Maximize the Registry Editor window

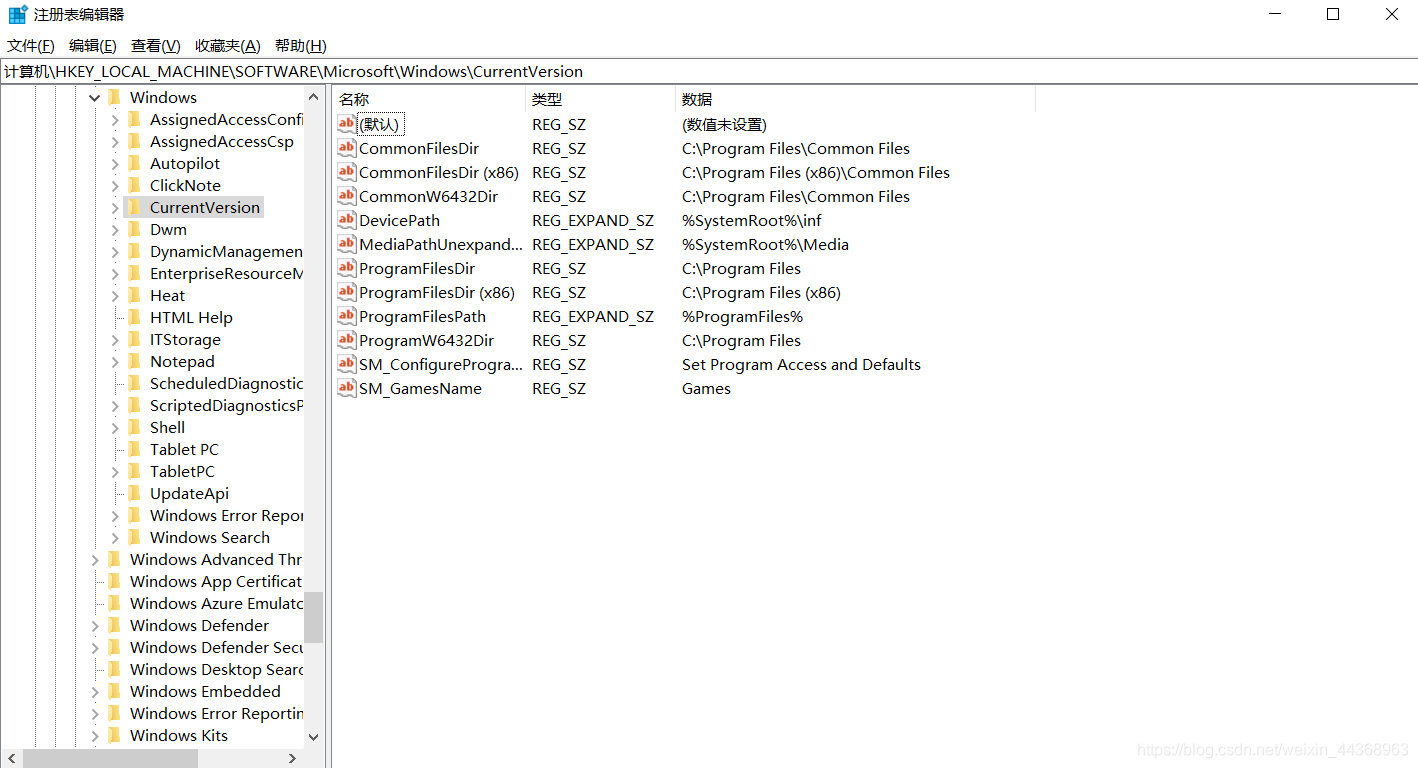pos(1333,14)
